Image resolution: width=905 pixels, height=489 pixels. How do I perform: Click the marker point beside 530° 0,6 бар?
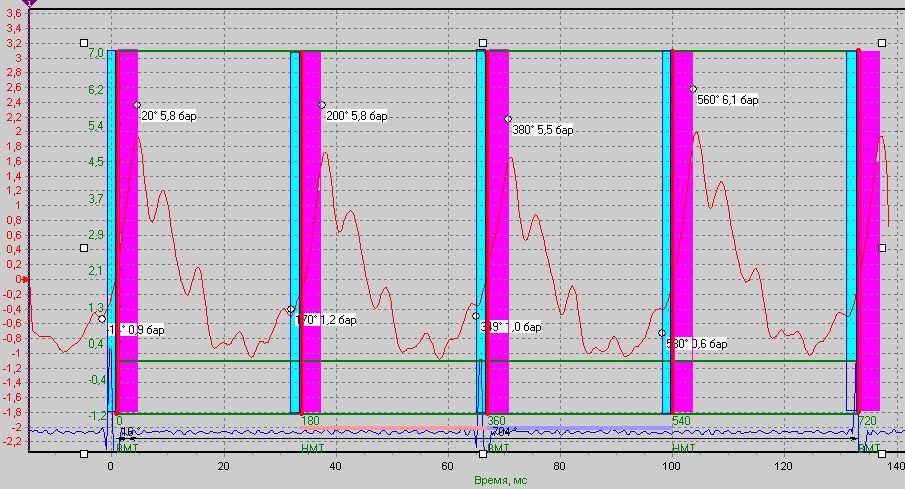[662, 333]
